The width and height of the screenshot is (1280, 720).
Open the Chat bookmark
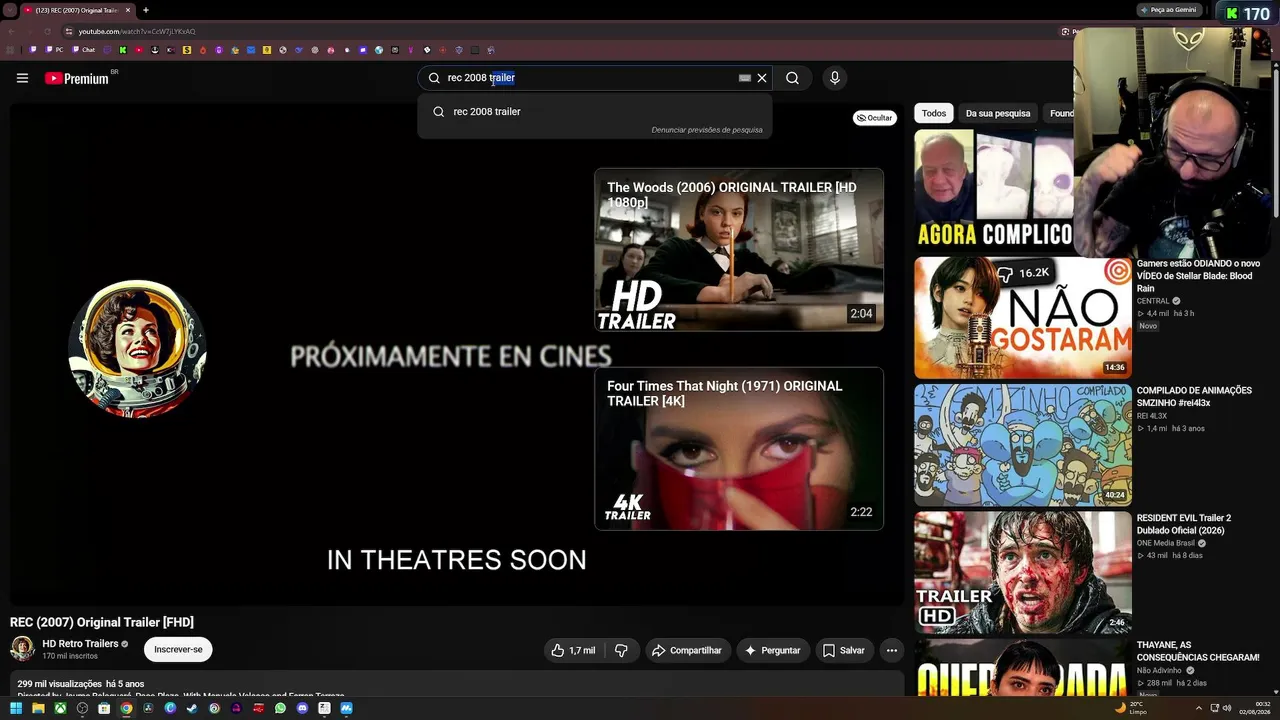tap(83, 50)
